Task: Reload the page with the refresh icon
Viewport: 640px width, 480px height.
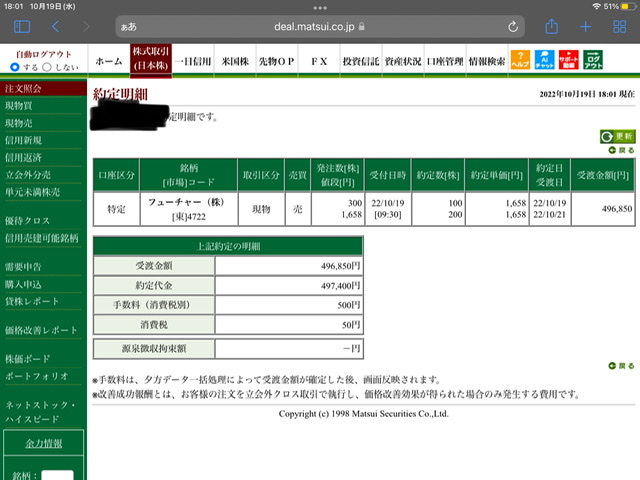Action: pyautogui.click(x=513, y=27)
